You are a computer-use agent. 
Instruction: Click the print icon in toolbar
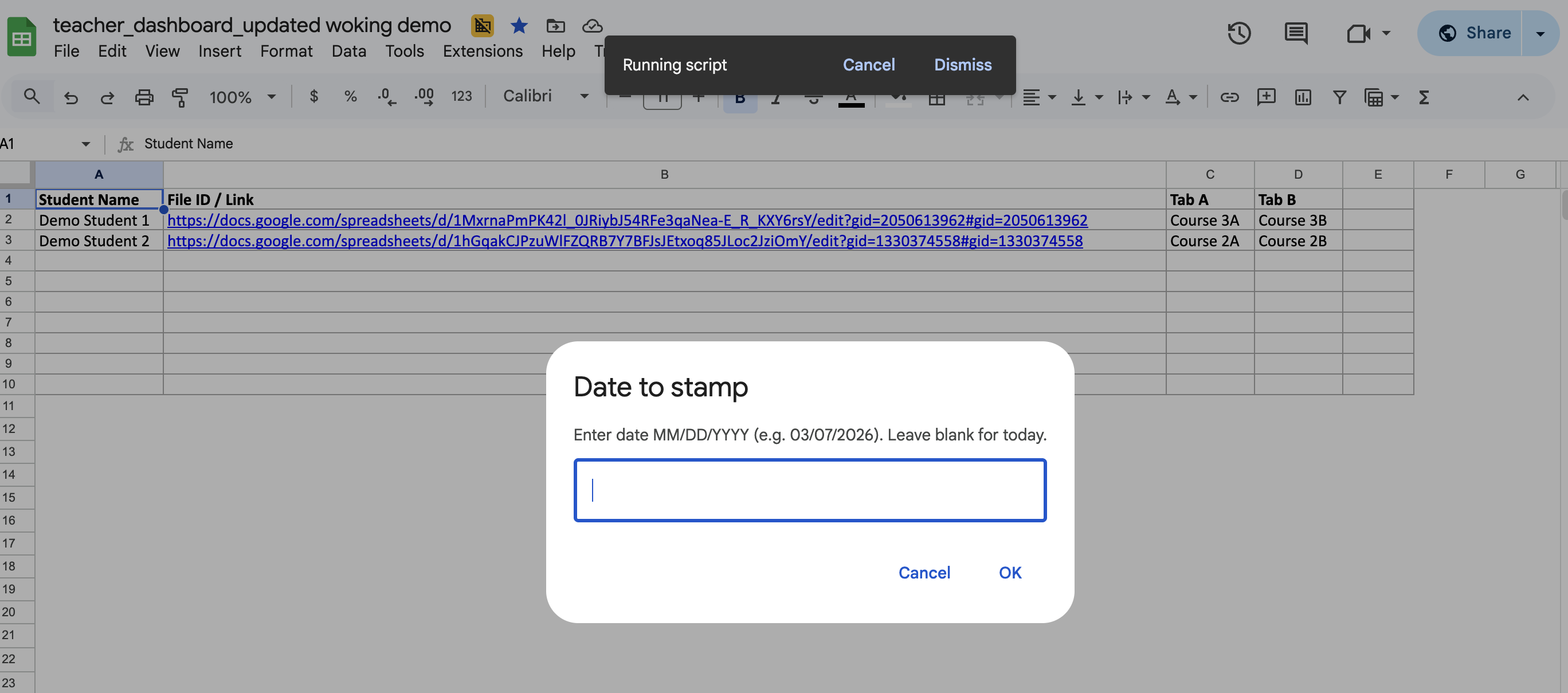pyautogui.click(x=144, y=97)
